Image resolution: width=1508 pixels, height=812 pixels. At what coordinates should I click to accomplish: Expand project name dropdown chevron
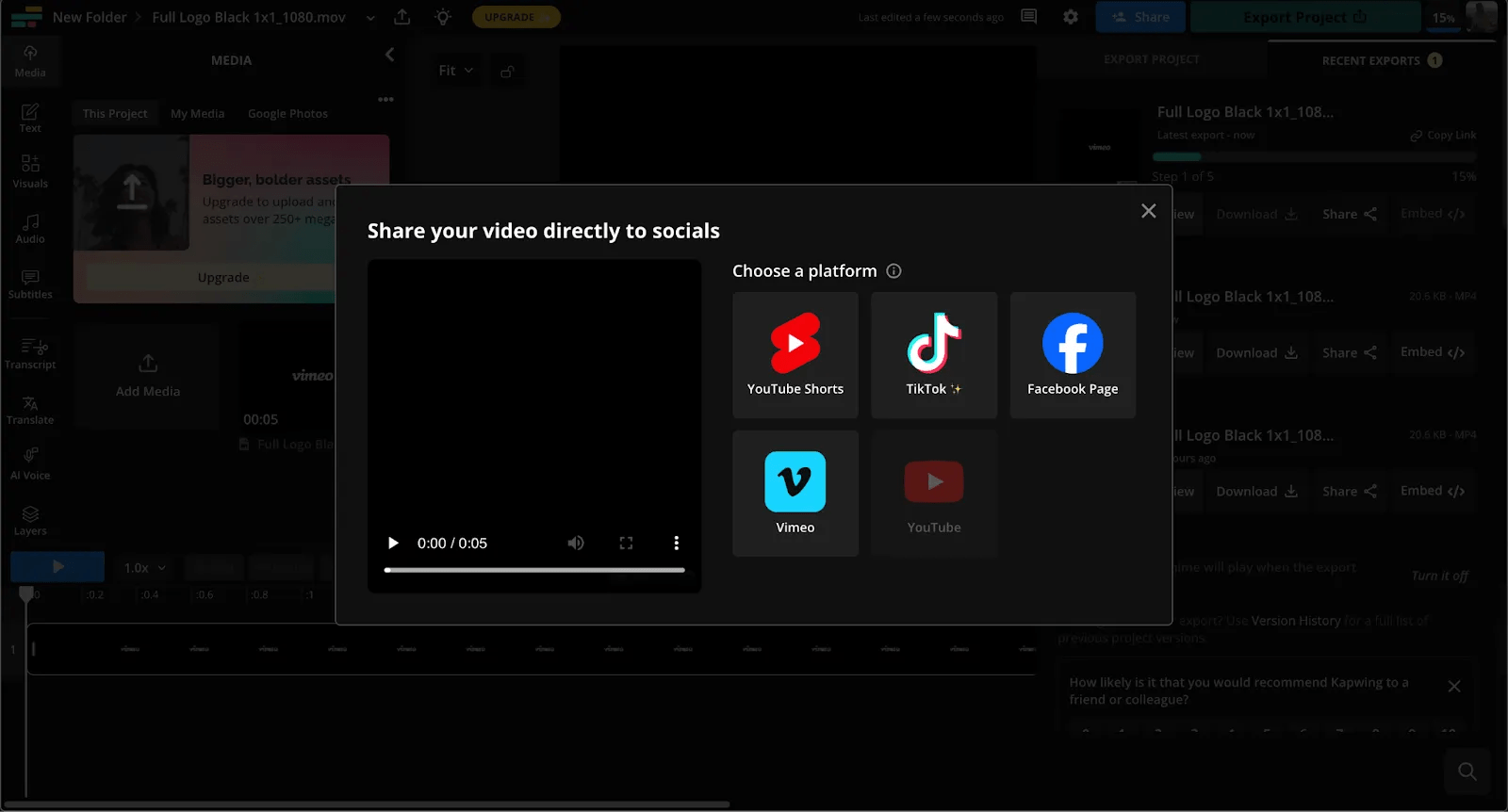370,18
